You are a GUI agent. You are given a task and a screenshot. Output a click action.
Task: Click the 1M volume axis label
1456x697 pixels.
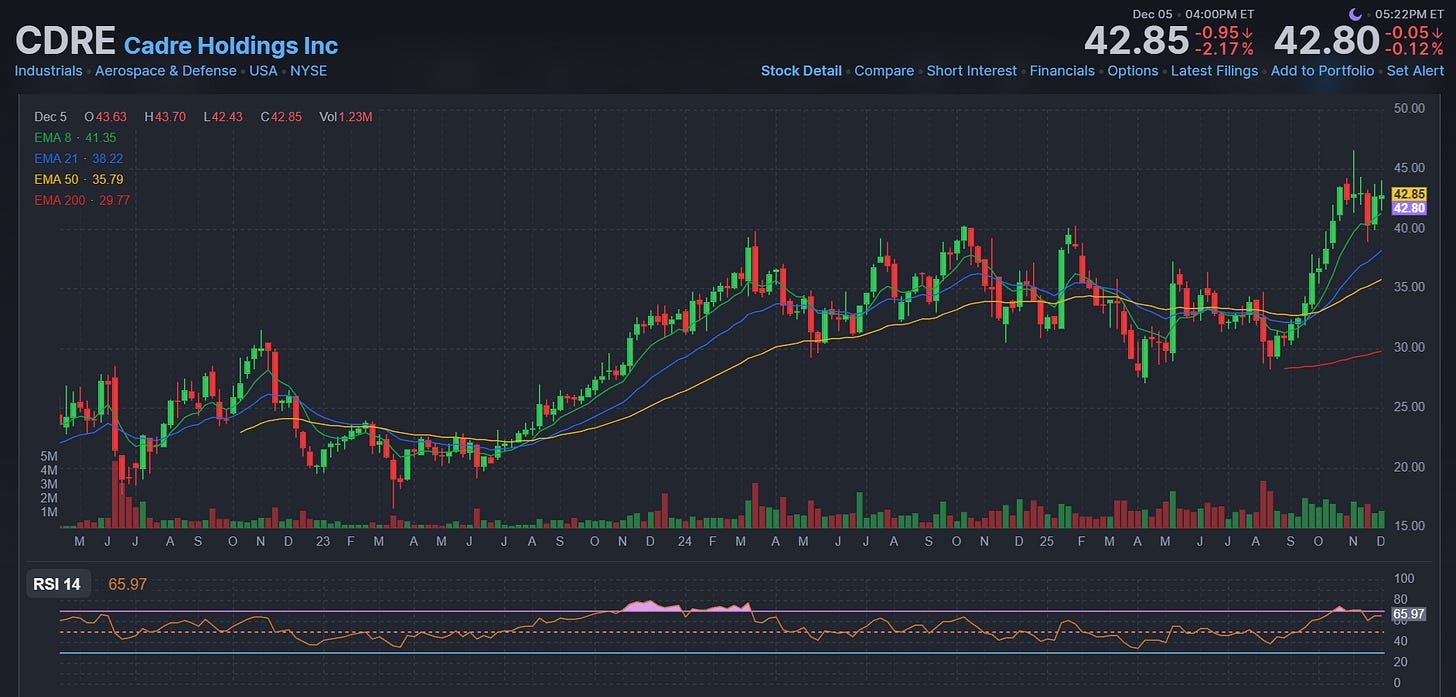click(x=49, y=512)
